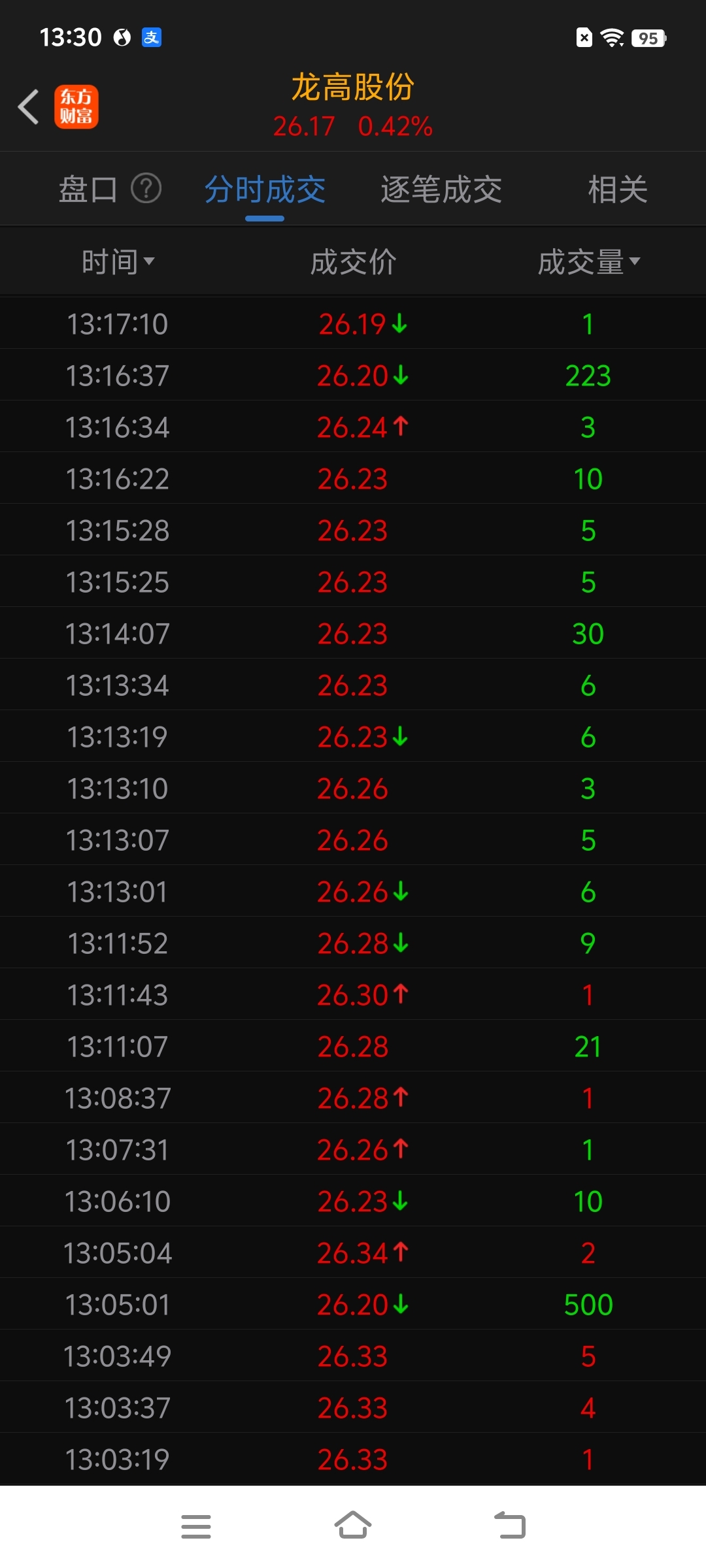Tap the 龙高股份 stock title

point(353,87)
